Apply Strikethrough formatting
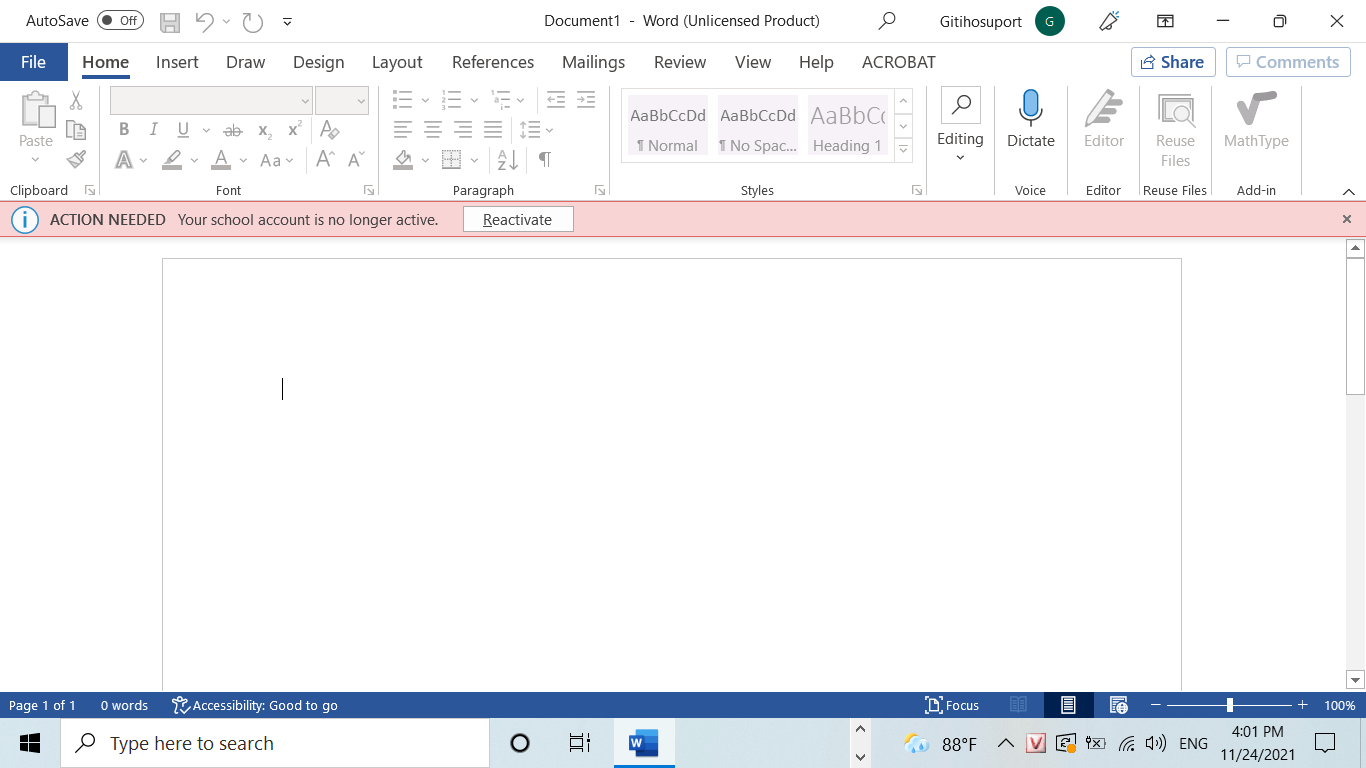Screen dimensions: 1366x768 coord(233,130)
